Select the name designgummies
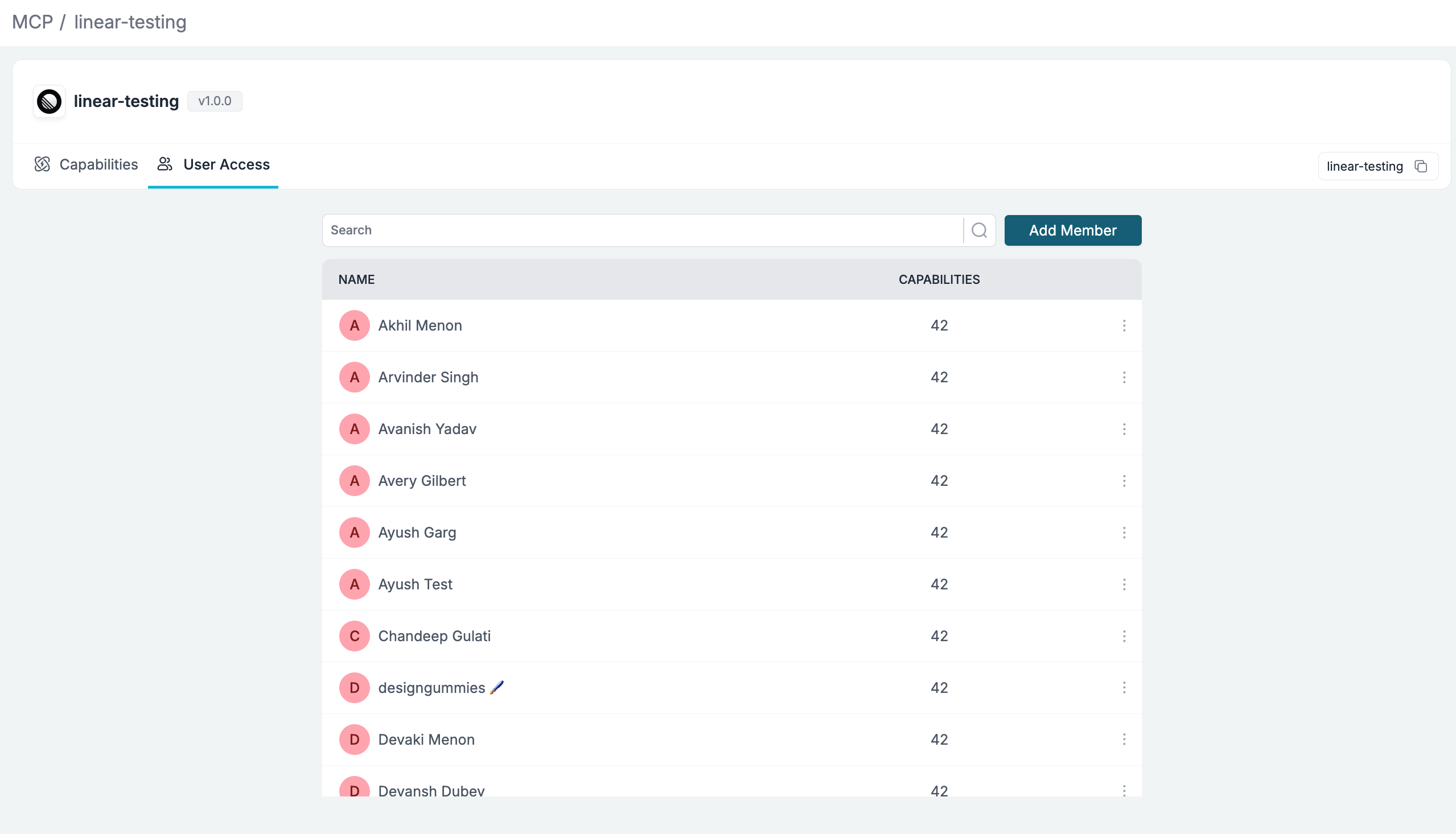Image resolution: width=1456 pixels, height=834 pixels. coord(431,688)
